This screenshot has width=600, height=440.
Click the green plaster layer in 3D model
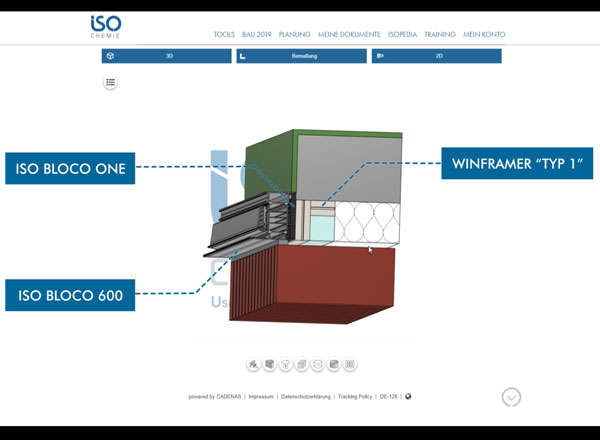click(268, 166)
